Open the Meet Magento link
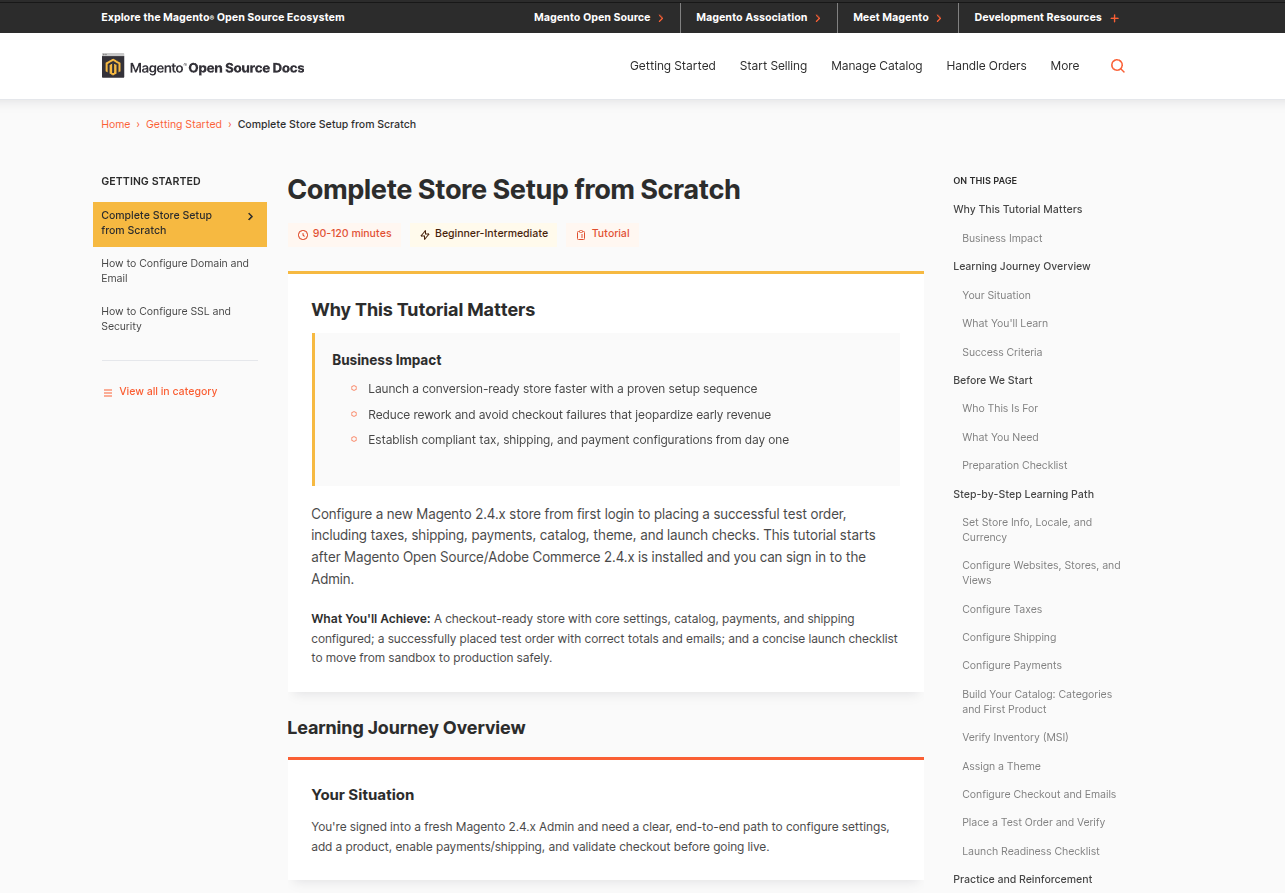This screenshot has width=1285, height=893. click(890, 18)
